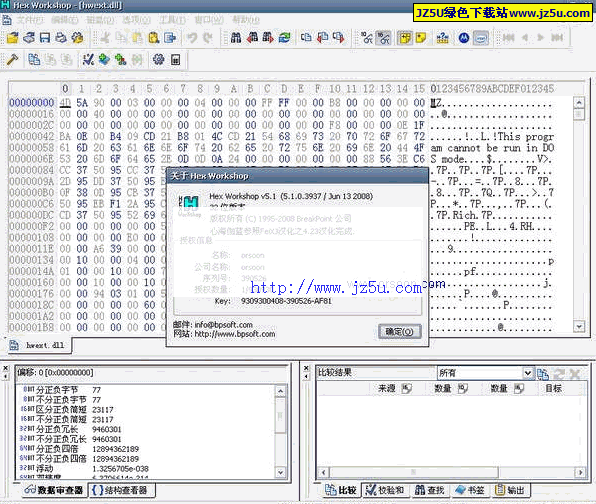Save the file with the floppy icon
Screen dimensions: 596x504
click(x=45, y=38)
